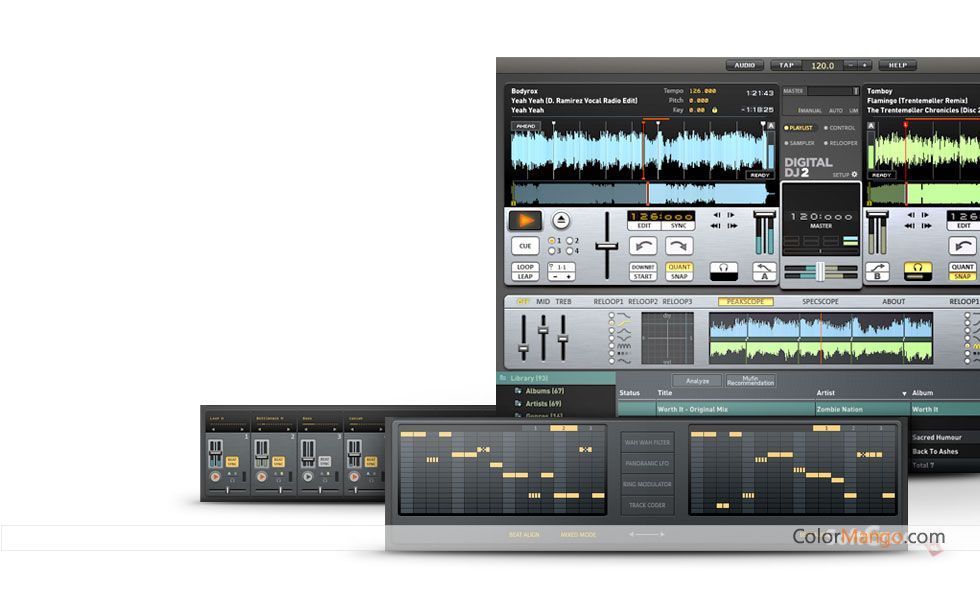The height and width of the screenshot is (600, 980).
Task: Open the SETUP gear icon
Action: point(854,173)
